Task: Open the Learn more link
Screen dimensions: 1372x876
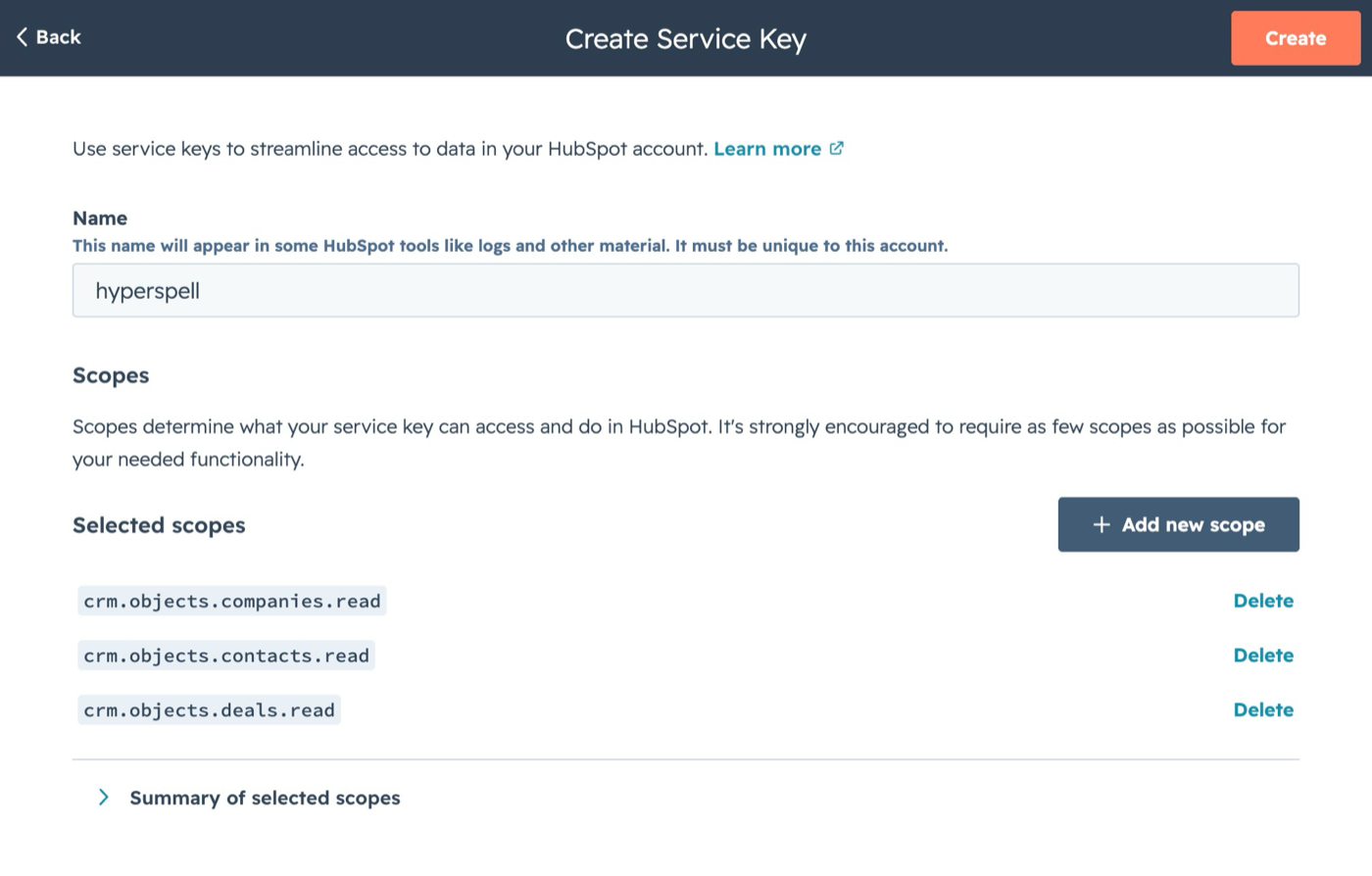Action: point(767,149)
